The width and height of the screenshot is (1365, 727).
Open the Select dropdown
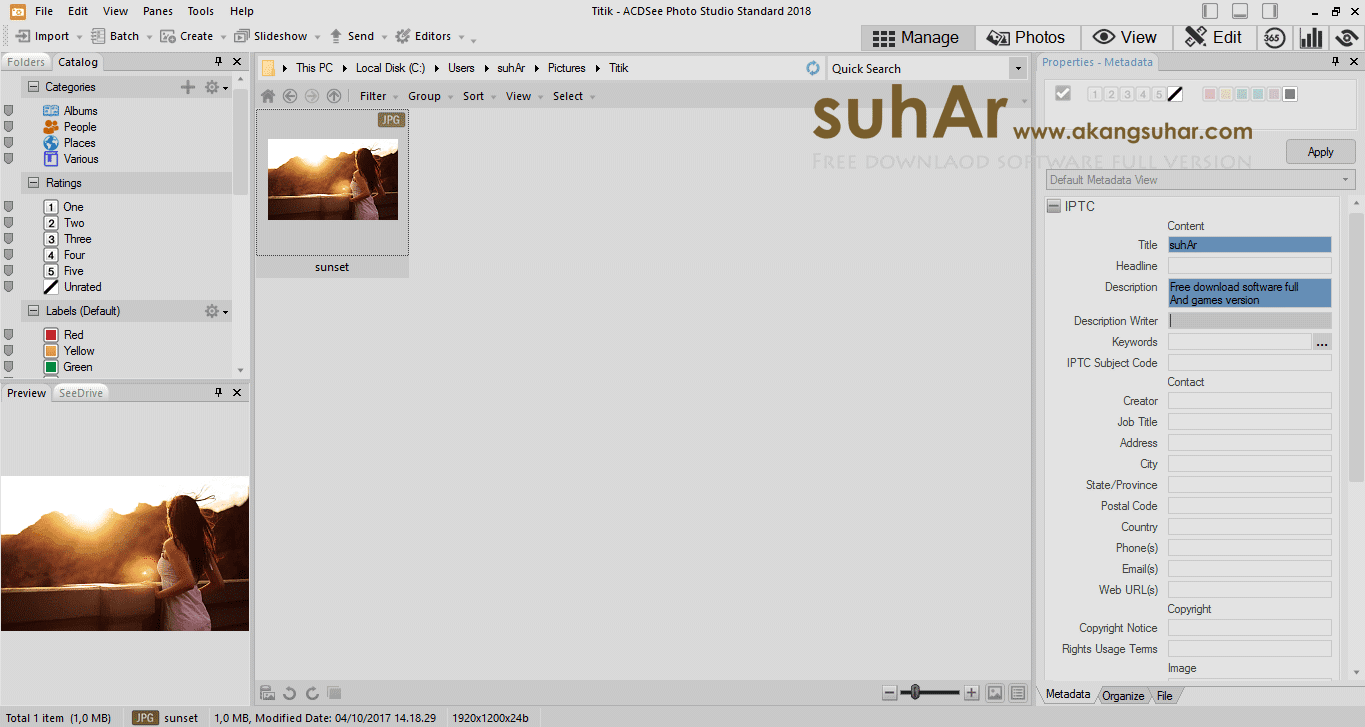[x=574, y=96]
